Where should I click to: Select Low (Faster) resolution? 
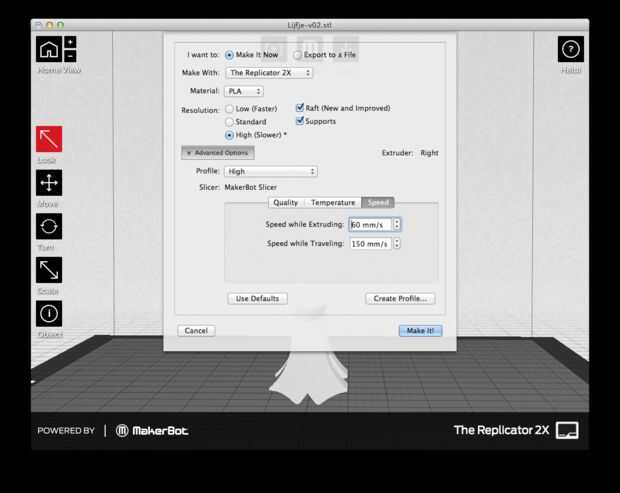click(229, 109)
